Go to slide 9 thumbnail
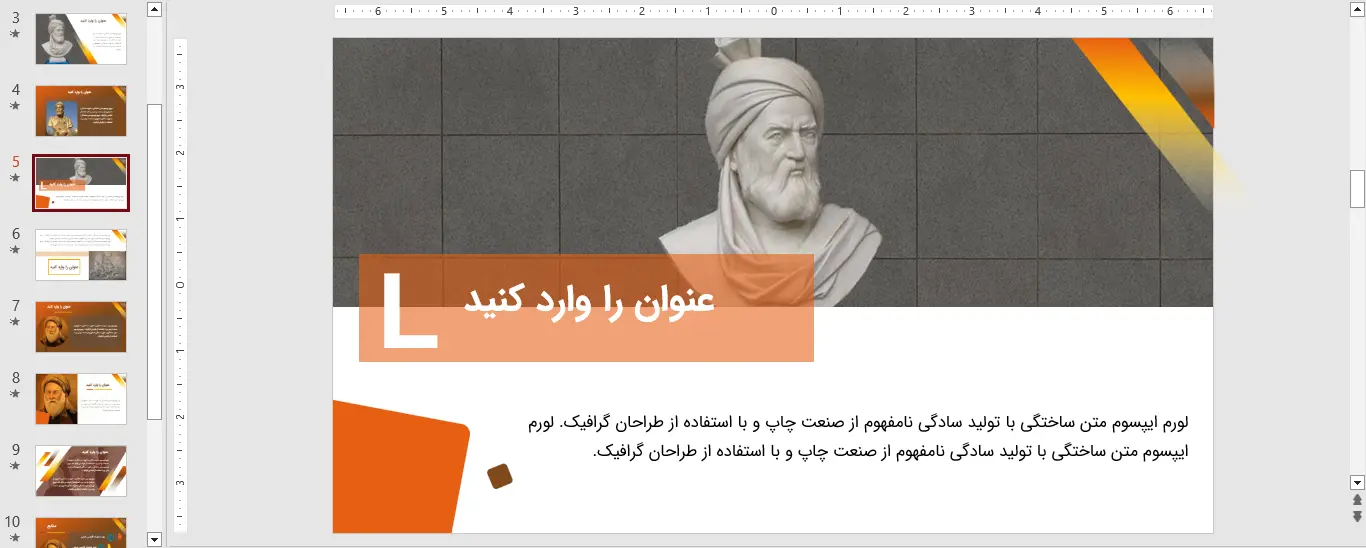Viewport: 1366px width, 548px height. click(x=81, y=471)
